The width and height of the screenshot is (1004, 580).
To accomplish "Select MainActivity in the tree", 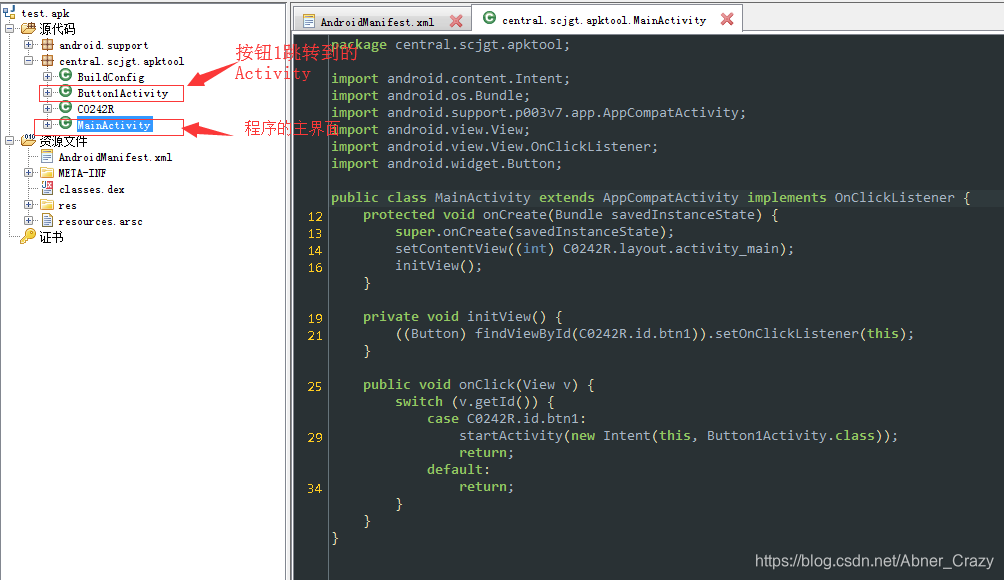I will (x=115, y=125).
